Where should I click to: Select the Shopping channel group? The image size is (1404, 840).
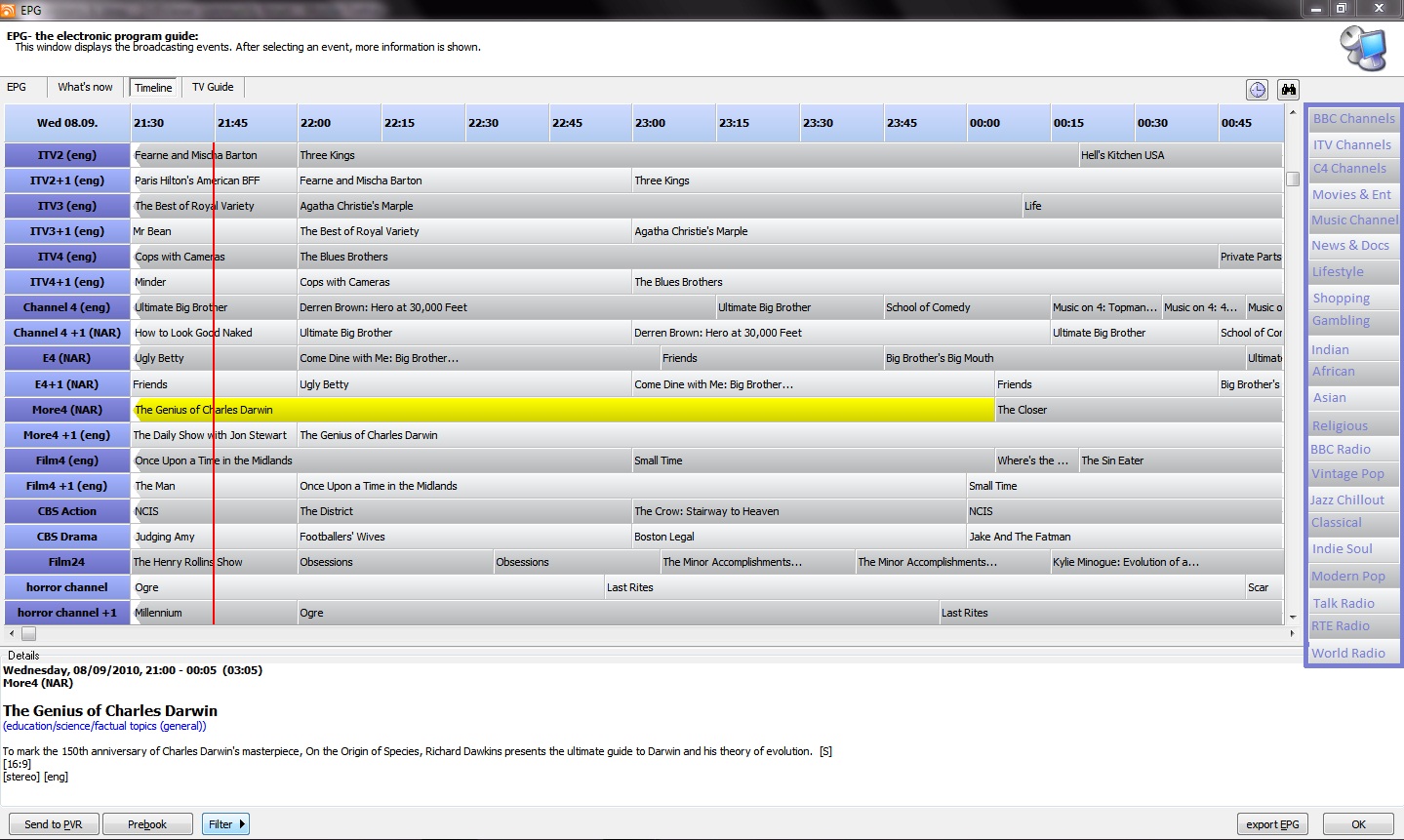(x=1353, y=299)
